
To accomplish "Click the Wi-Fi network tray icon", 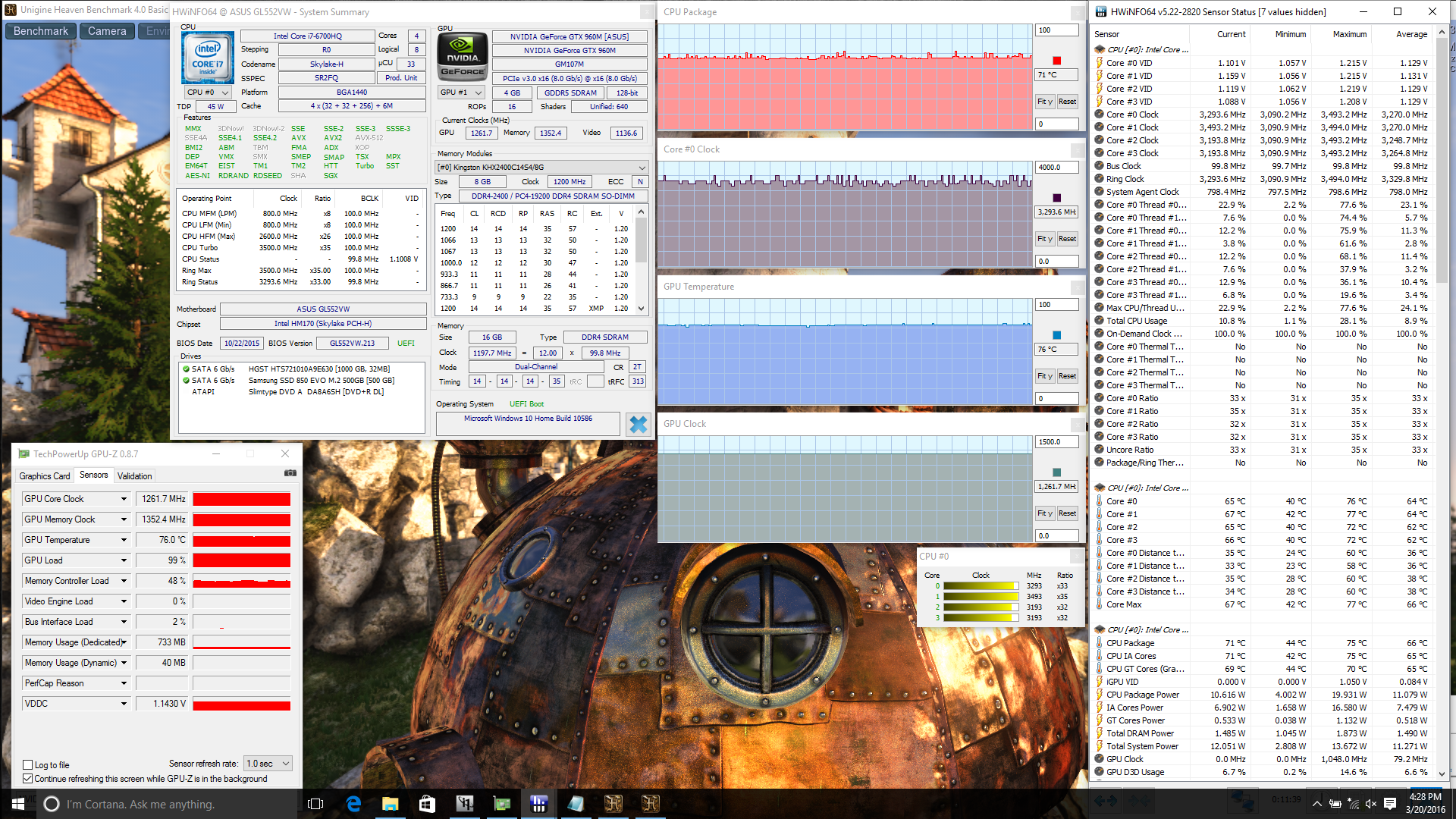I will [x=1353, y=804].
